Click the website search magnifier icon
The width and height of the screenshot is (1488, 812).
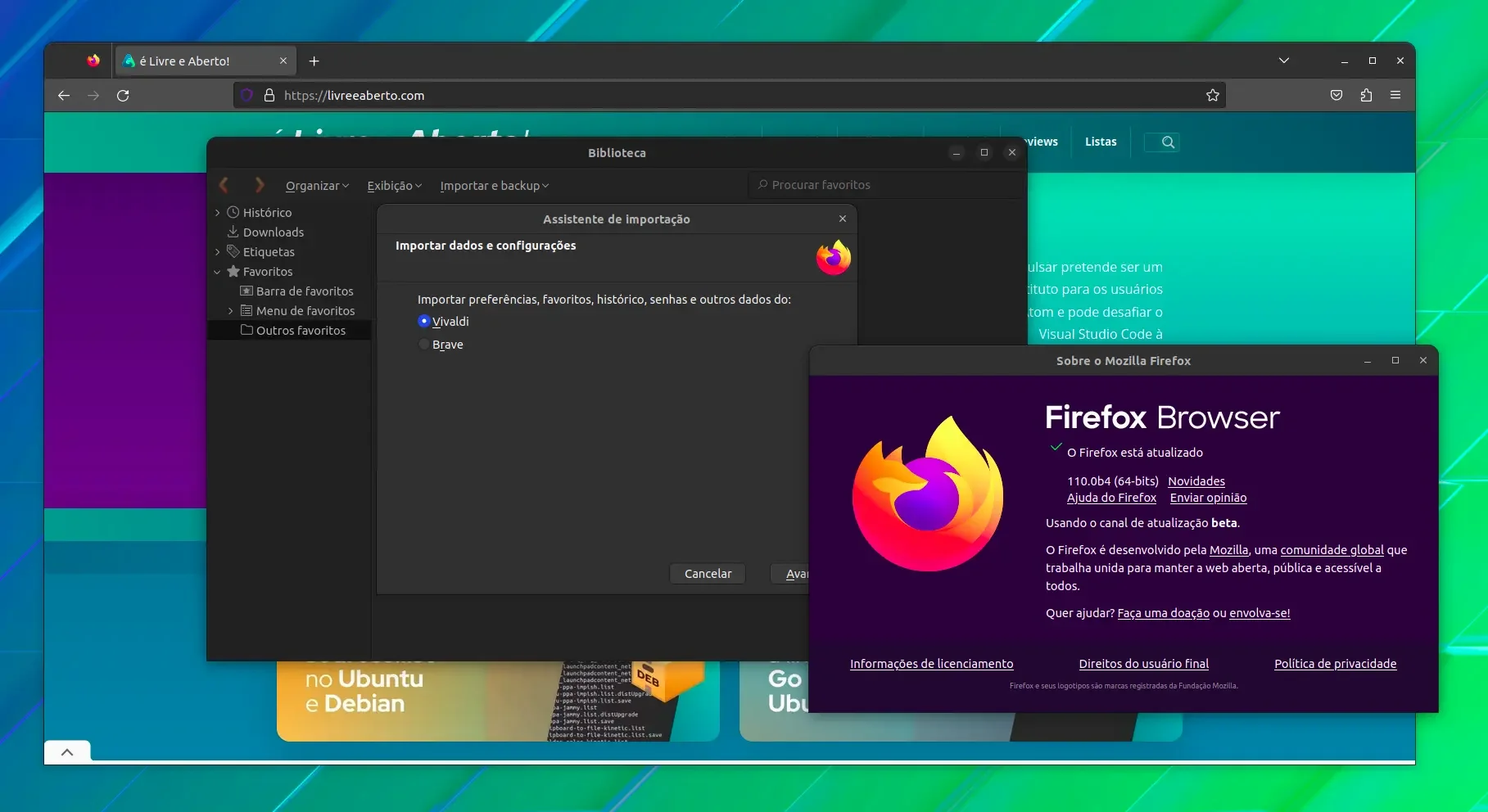pyautogui.click(x=1169, y=142)
